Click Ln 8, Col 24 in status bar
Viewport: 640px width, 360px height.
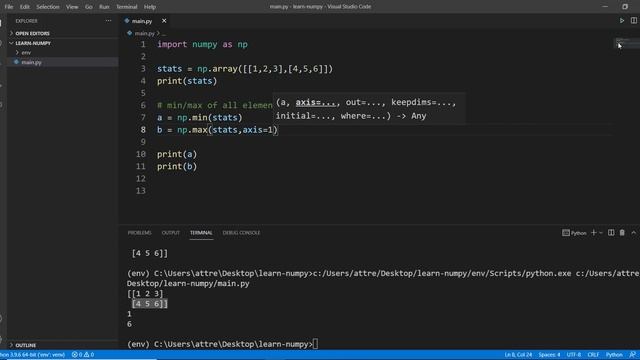click(x=518, y=355)
